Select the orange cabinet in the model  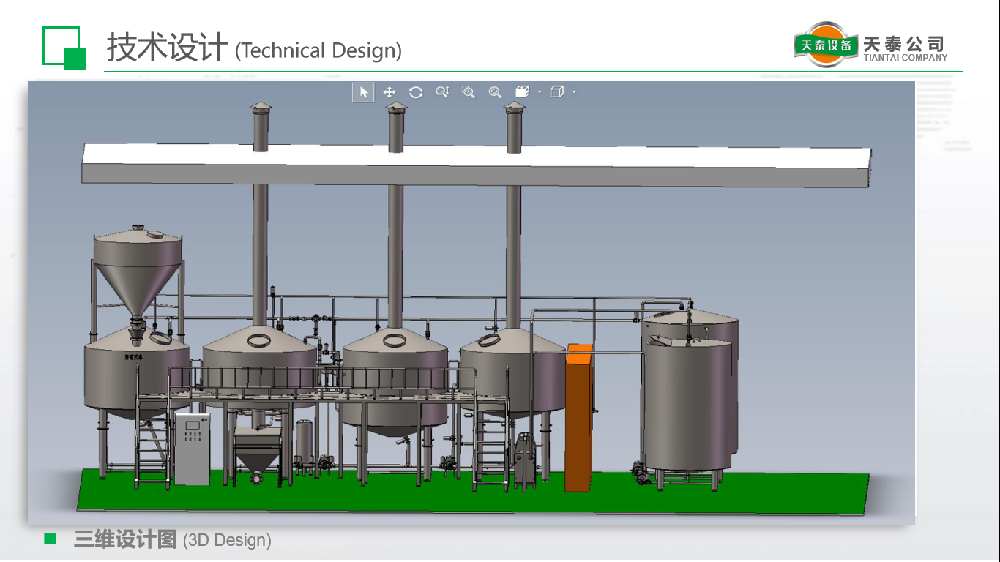pos(578,420)
